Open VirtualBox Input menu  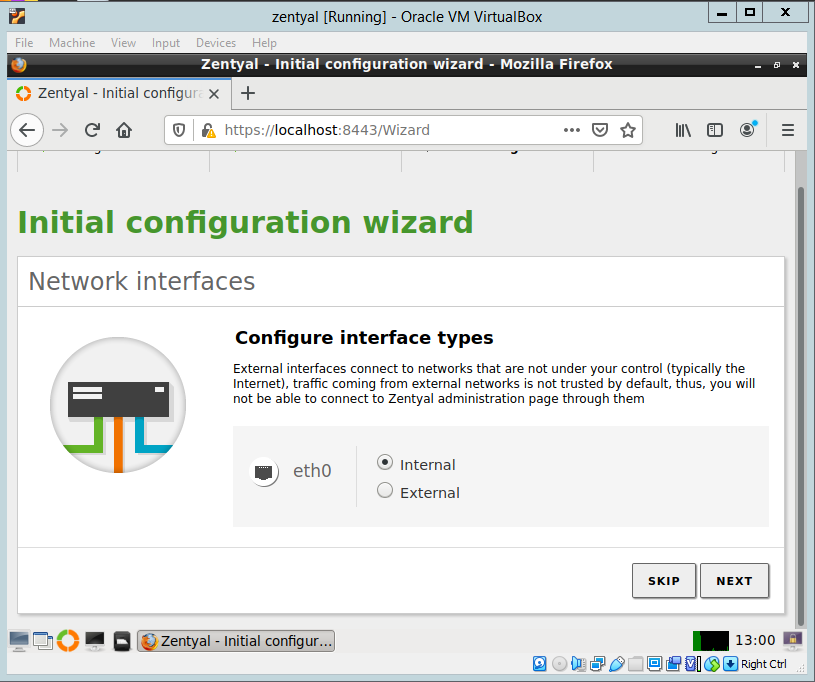(x=166, y=43)
